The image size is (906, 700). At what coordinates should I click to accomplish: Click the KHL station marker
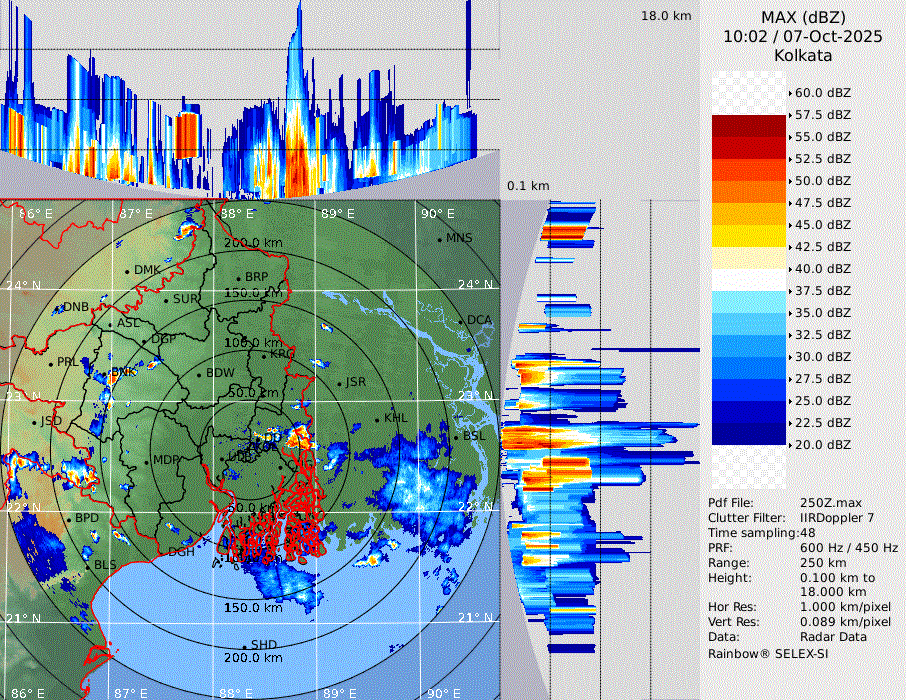click(x=377, y=418)
